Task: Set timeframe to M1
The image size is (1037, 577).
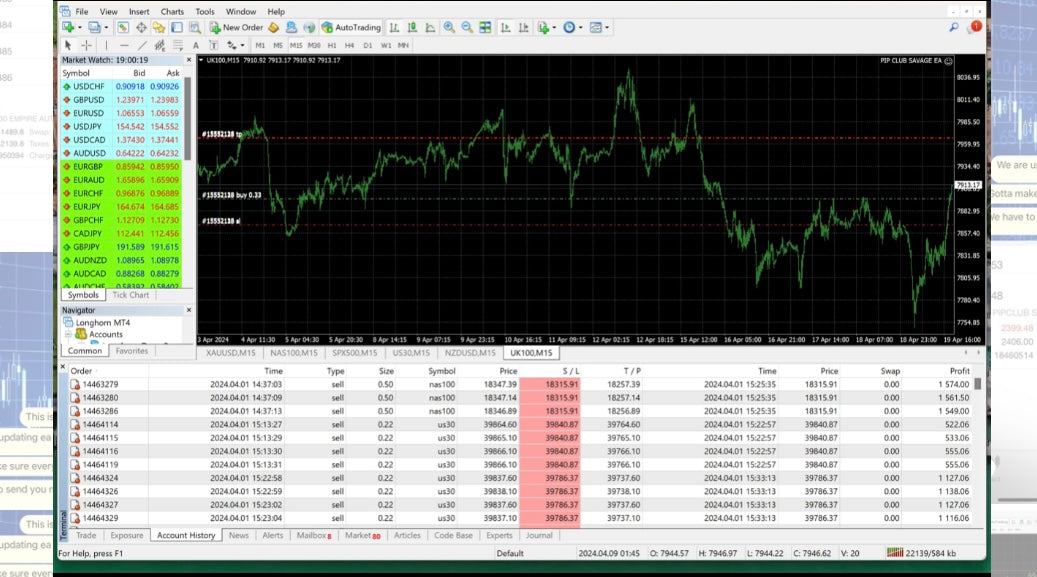Action: pyautogui.click(x=260, y=45)
